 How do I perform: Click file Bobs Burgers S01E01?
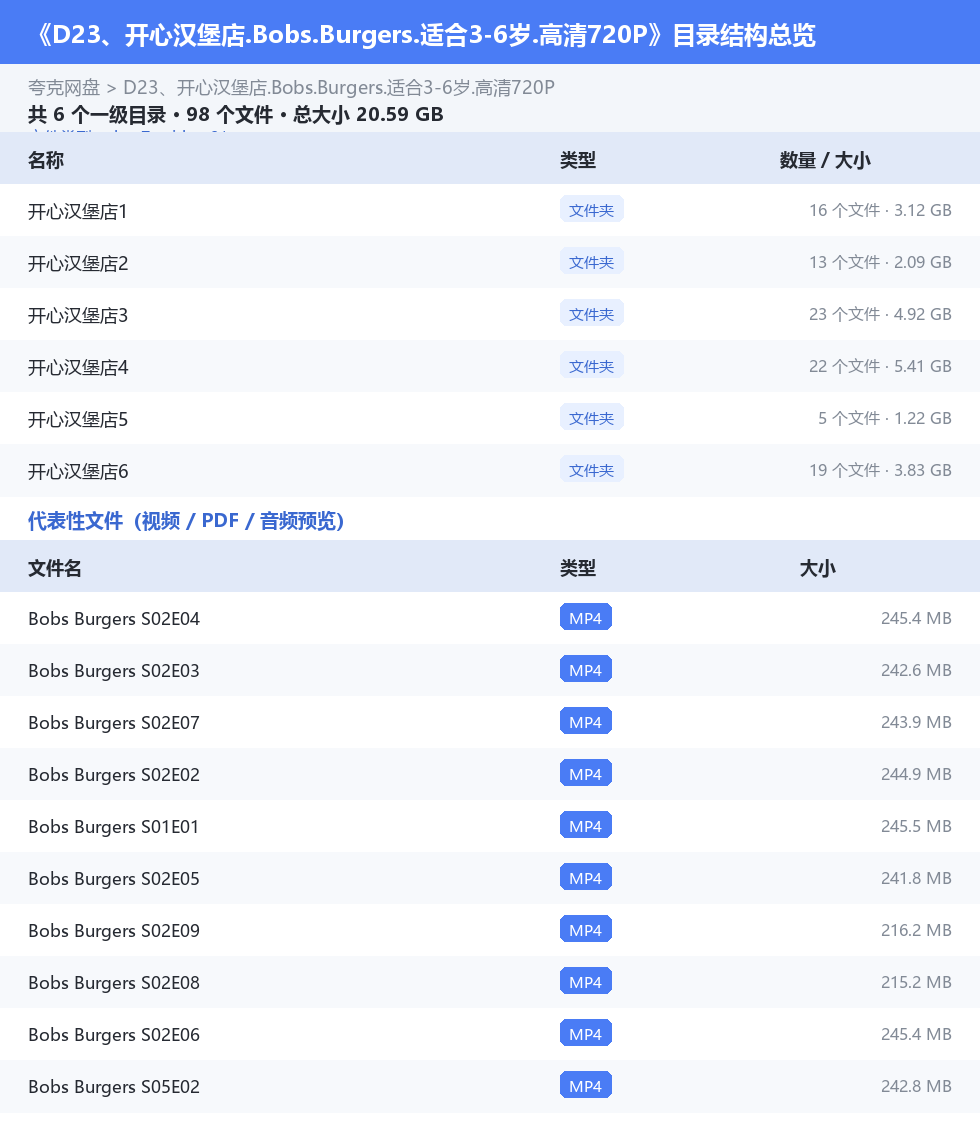click(x=114, y=827)
